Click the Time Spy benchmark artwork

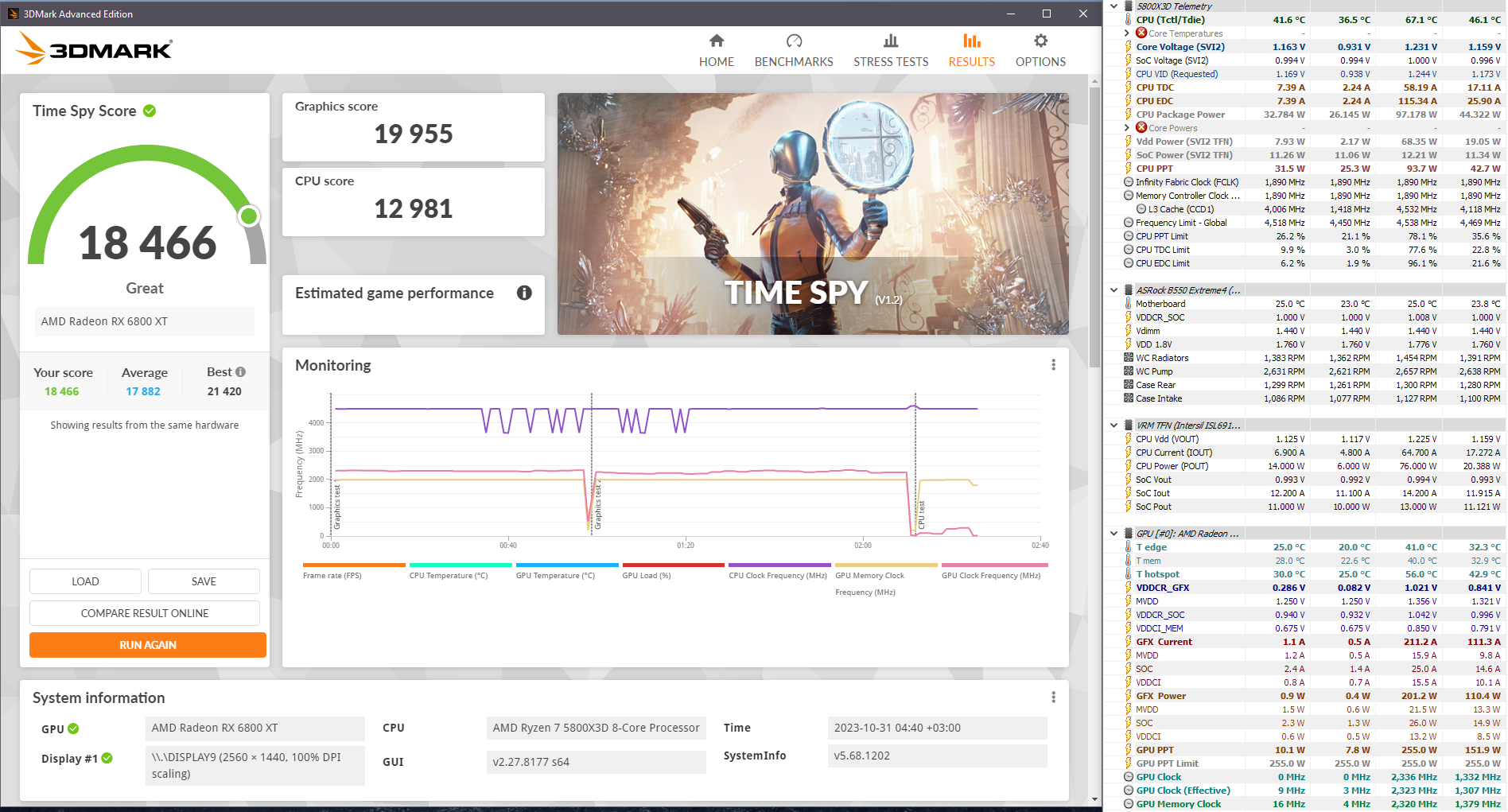click(x=813, y=214)
